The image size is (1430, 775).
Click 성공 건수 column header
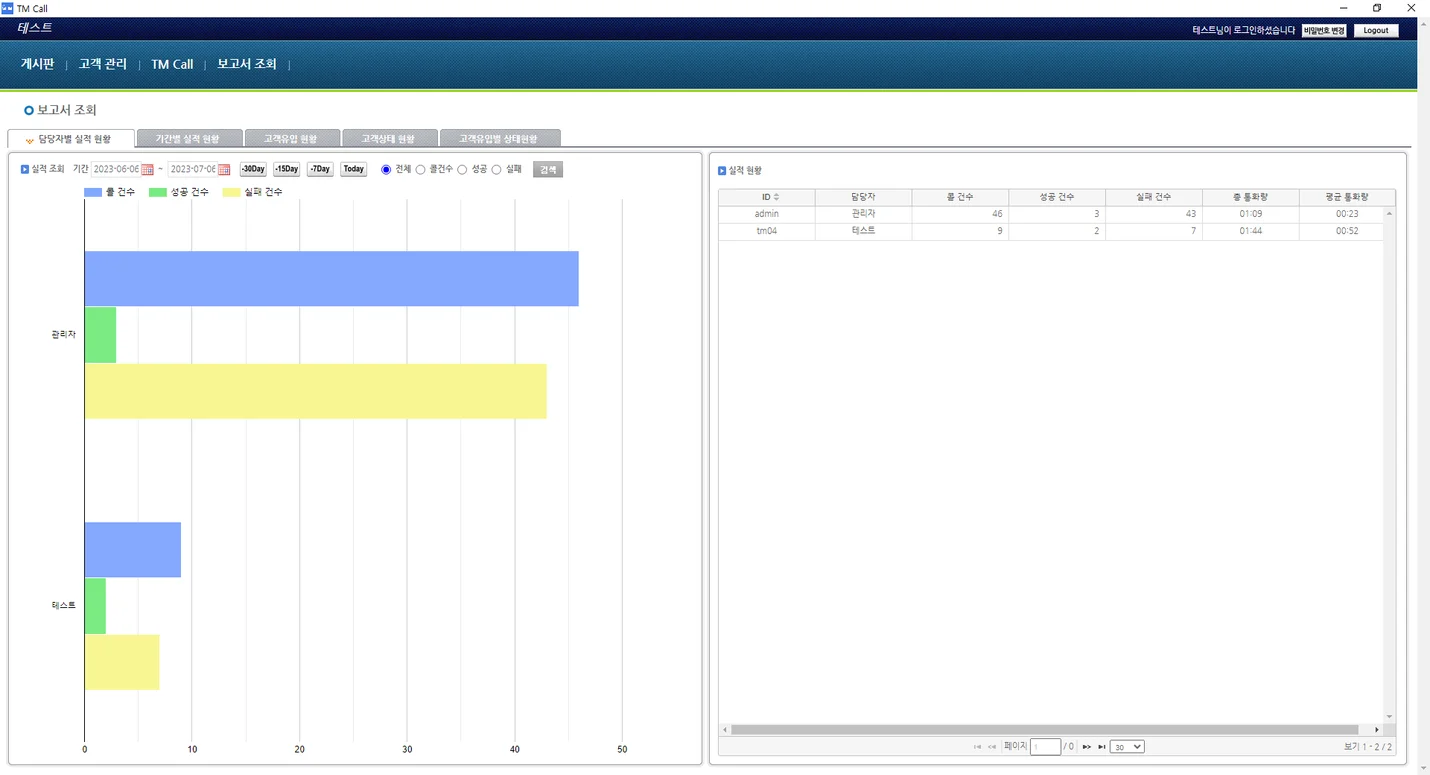coord(1057,197)
